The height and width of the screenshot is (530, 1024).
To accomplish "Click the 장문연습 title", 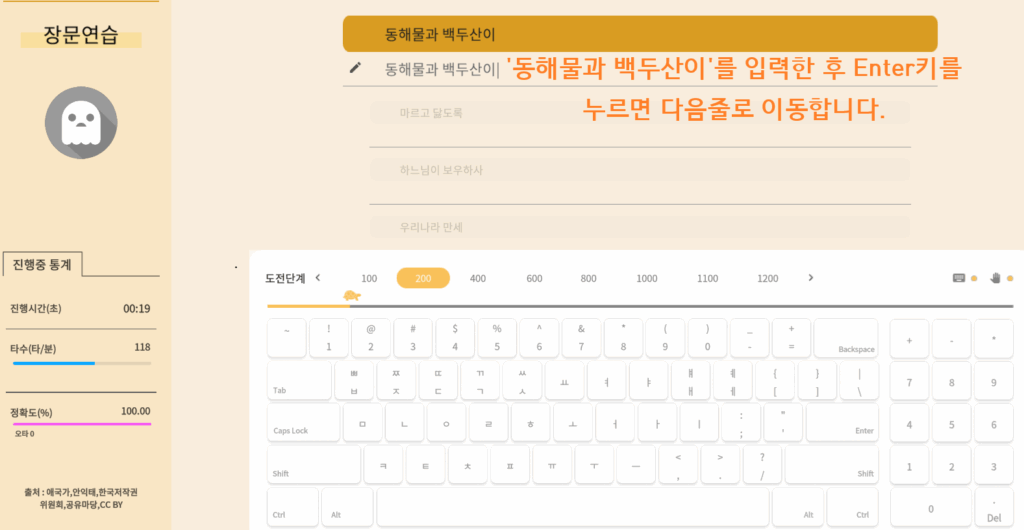I will [x=81, y=35].
